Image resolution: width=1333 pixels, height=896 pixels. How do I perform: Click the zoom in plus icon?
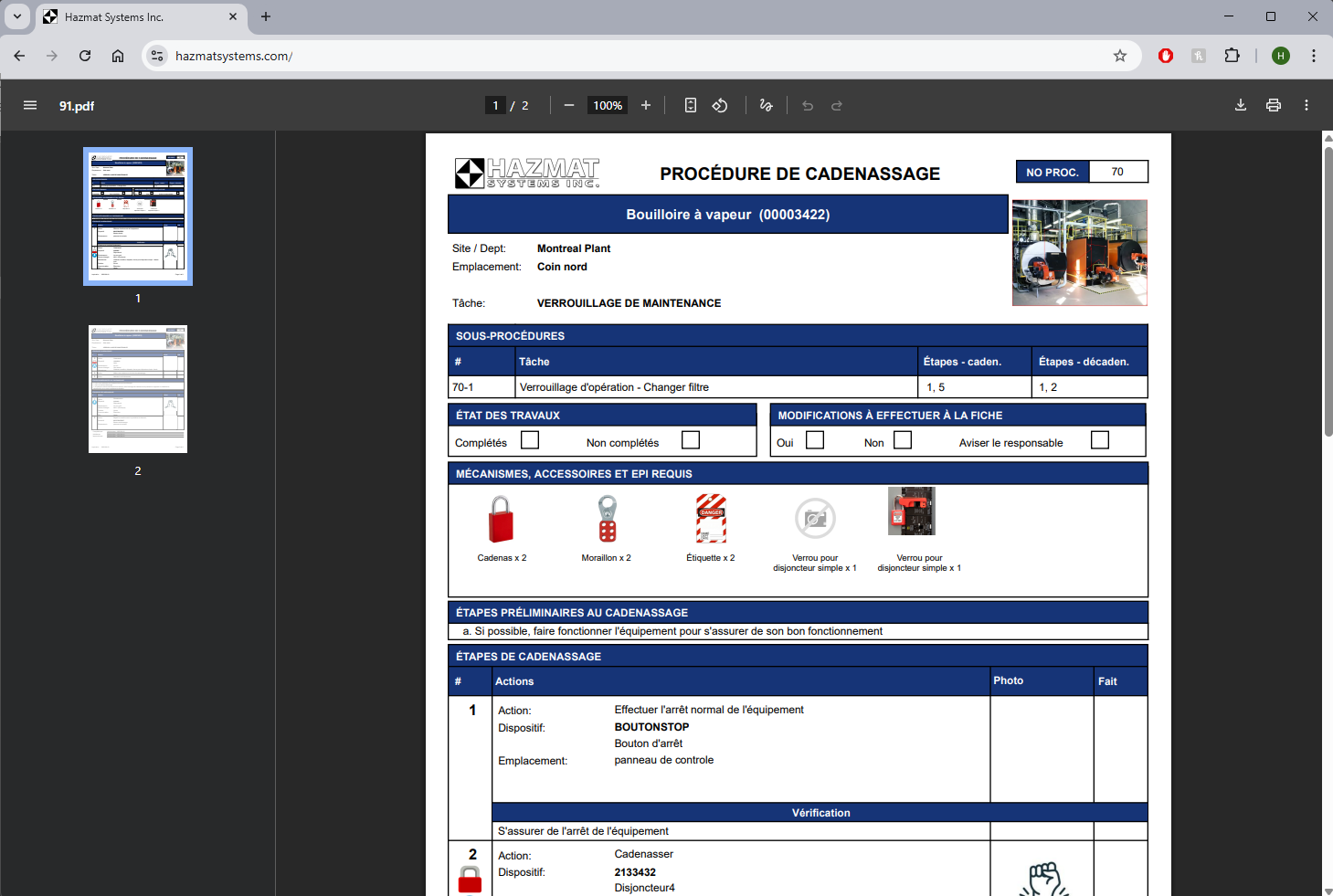[x=646, y=105]
